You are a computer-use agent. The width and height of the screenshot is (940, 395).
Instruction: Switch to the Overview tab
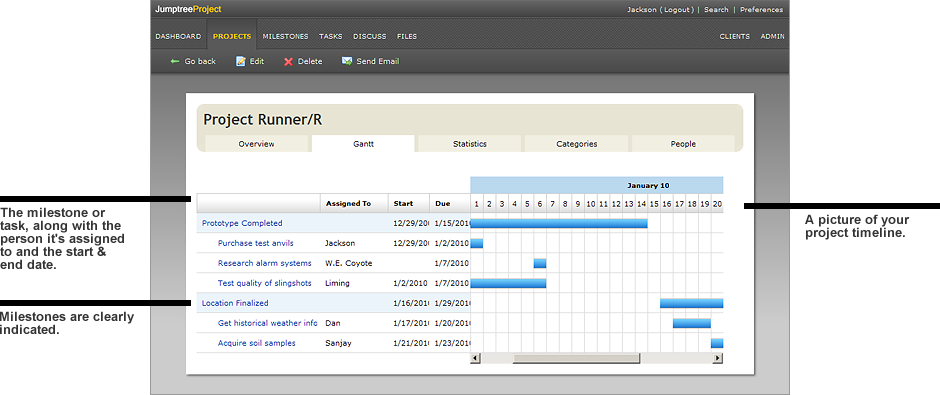(x=257, y=144)
